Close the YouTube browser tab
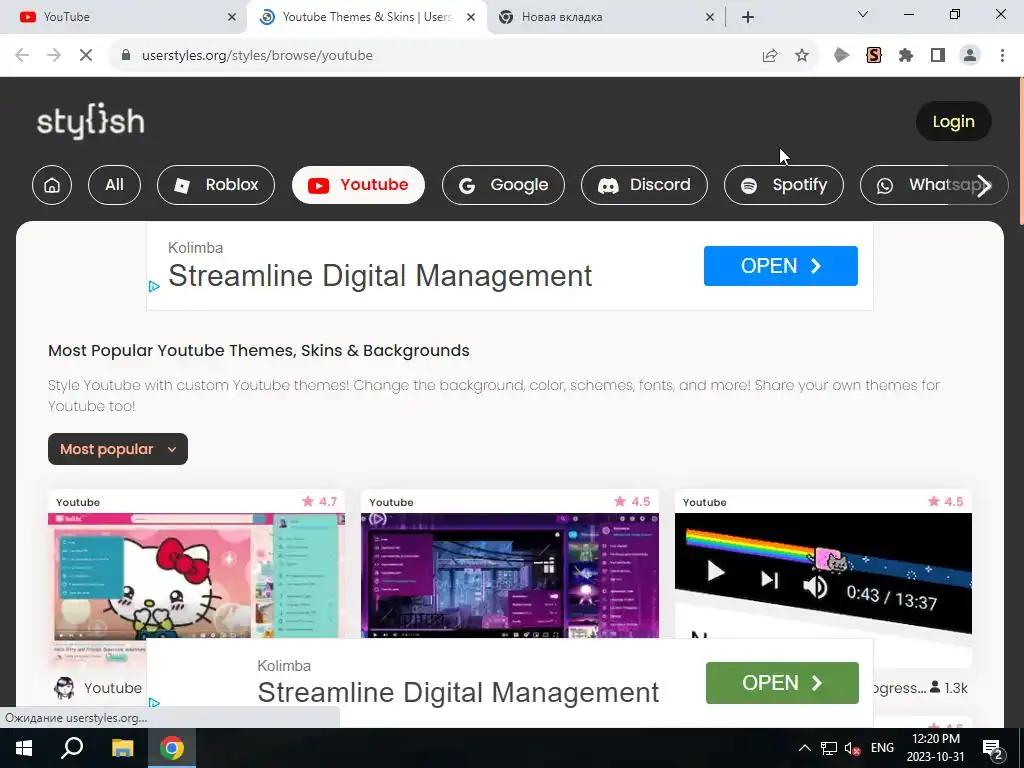The height and width of the screenshot is (768, 1024). pos(232,17)
